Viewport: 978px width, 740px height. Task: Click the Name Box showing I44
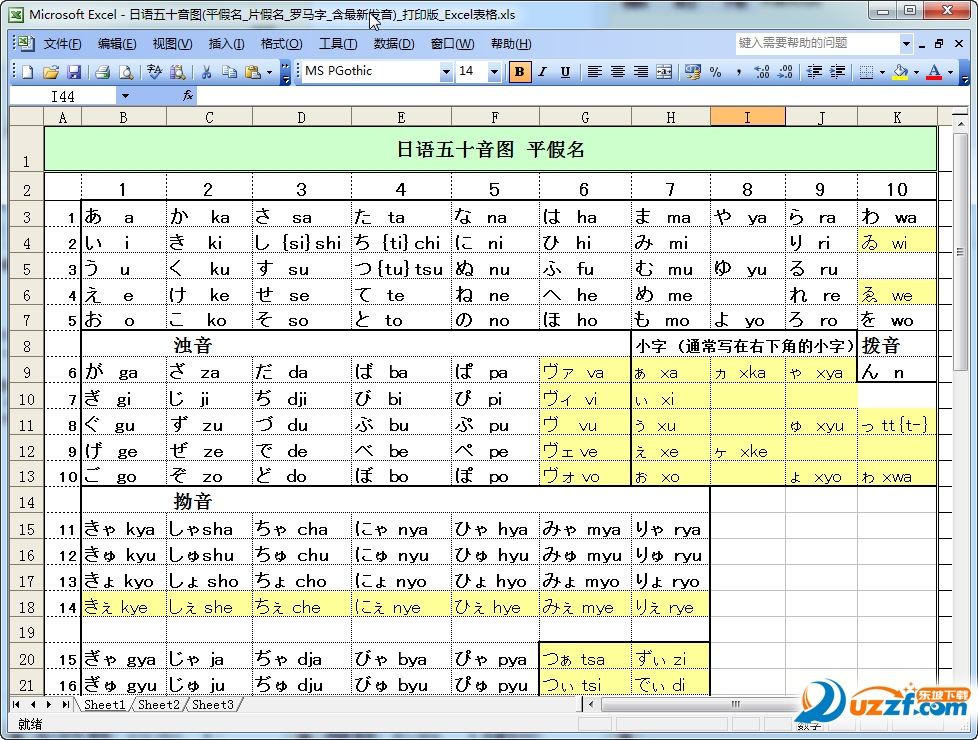[x=63, y=96]
